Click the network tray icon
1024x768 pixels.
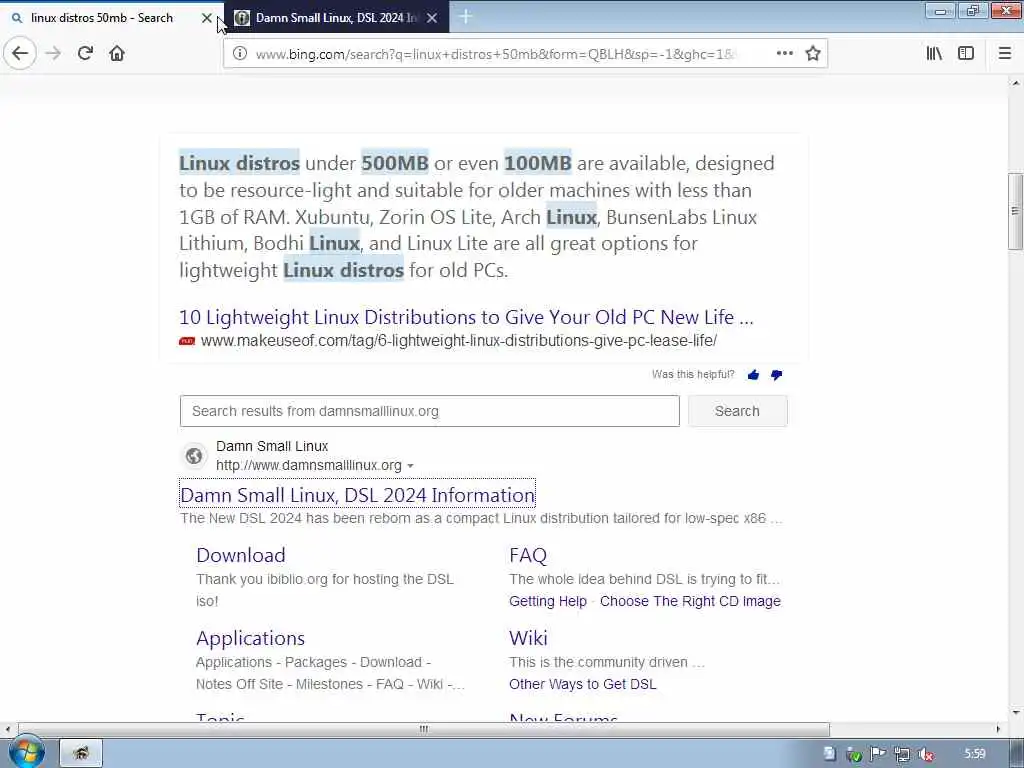coord(902,755)
